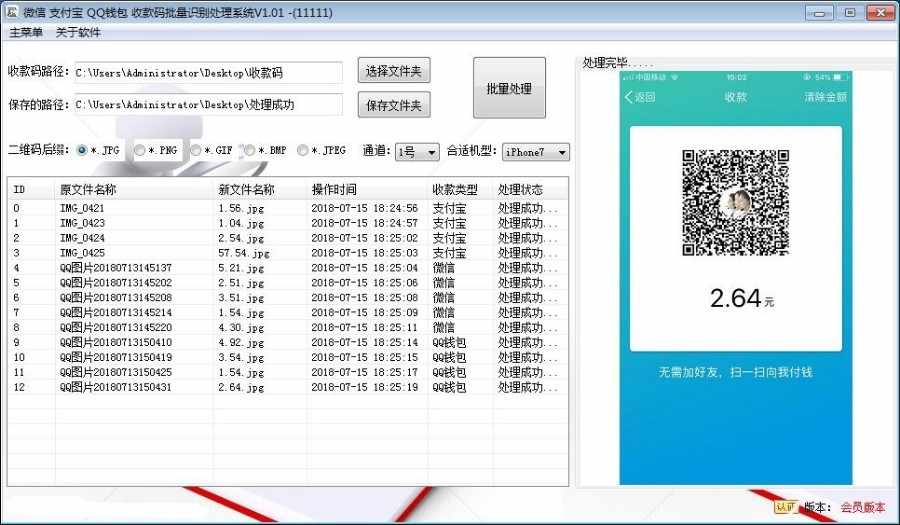Open the 主菜单 menu
The image size is (900, 525).
26,33
